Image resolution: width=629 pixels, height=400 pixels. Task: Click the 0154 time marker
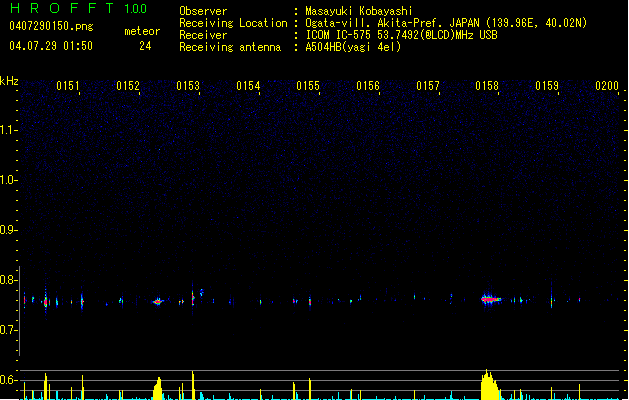pyautogui.click(x=248, y=86)
